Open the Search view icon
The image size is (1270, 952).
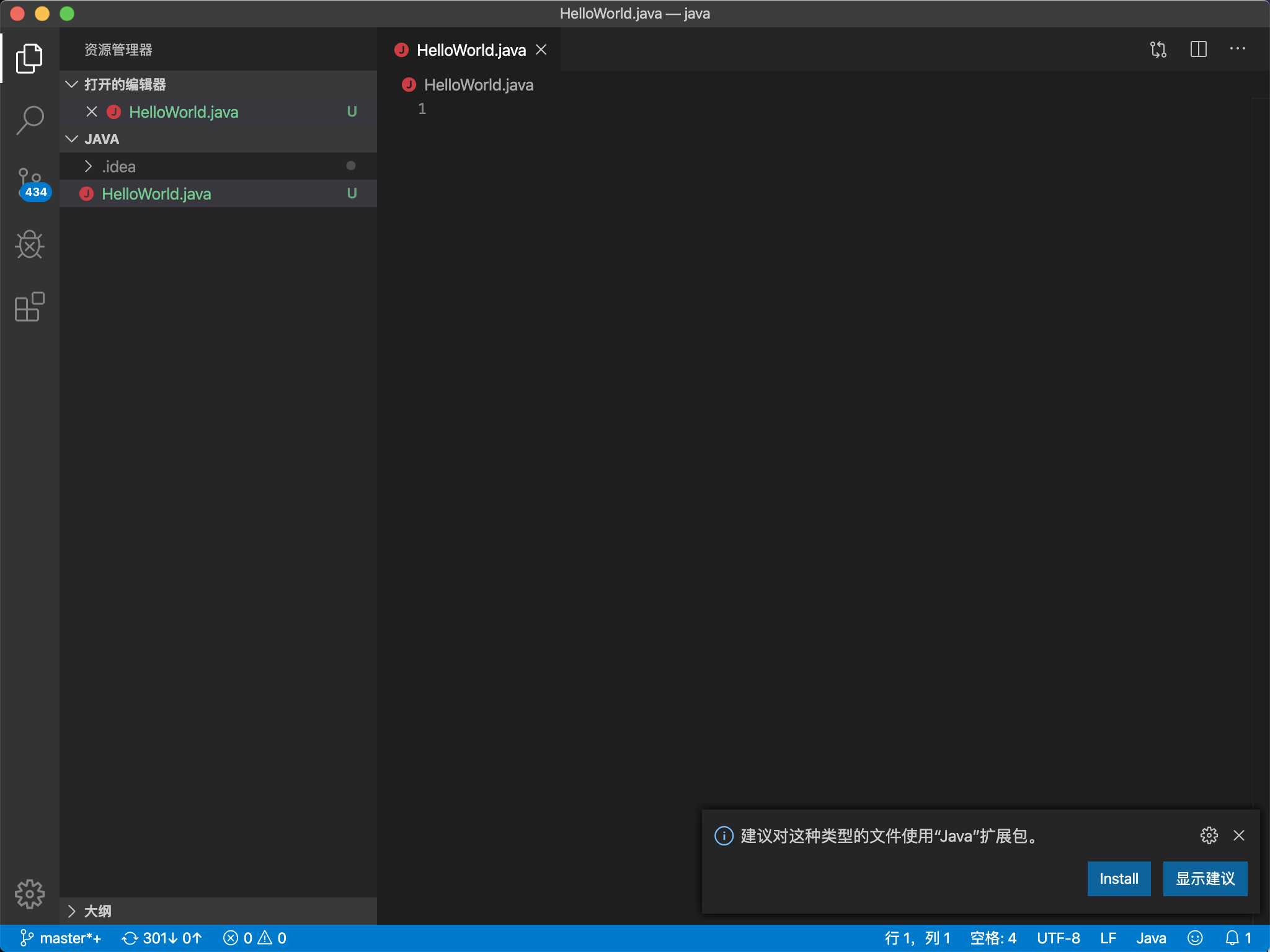[29, 120]
